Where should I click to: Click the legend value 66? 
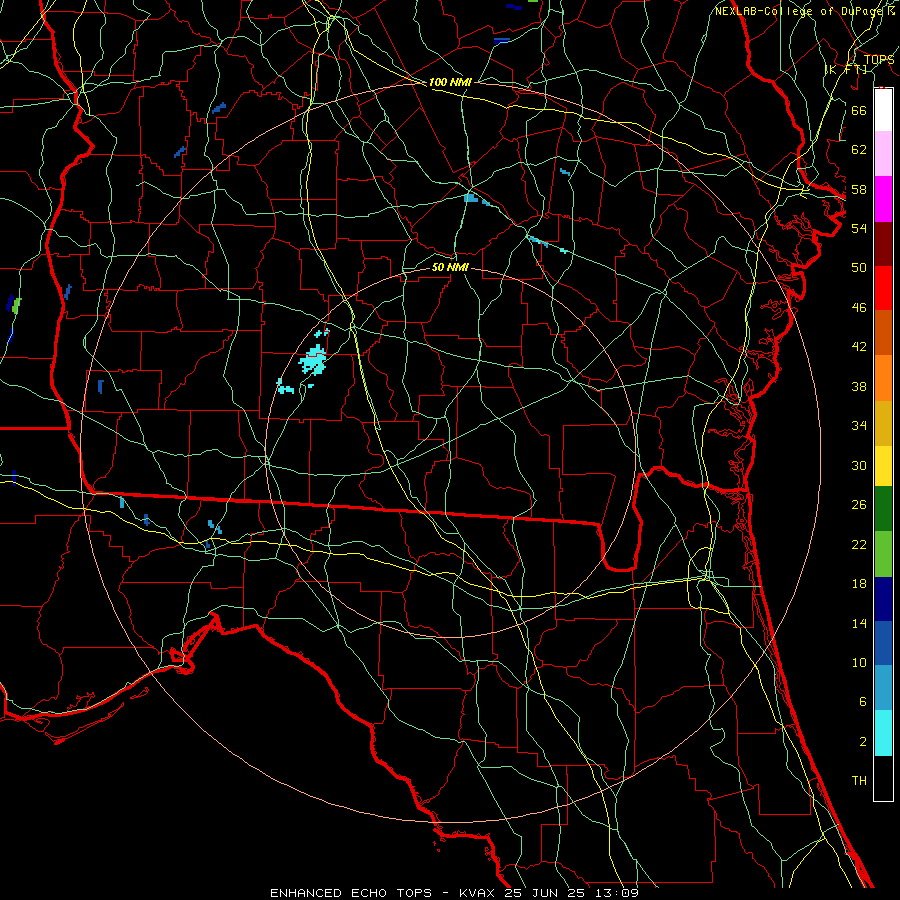click(x=859, y=110)
